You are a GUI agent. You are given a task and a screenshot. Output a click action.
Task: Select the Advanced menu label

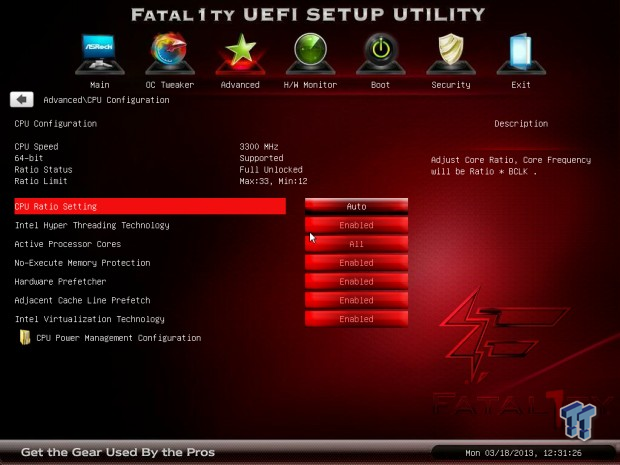[240, 85]
